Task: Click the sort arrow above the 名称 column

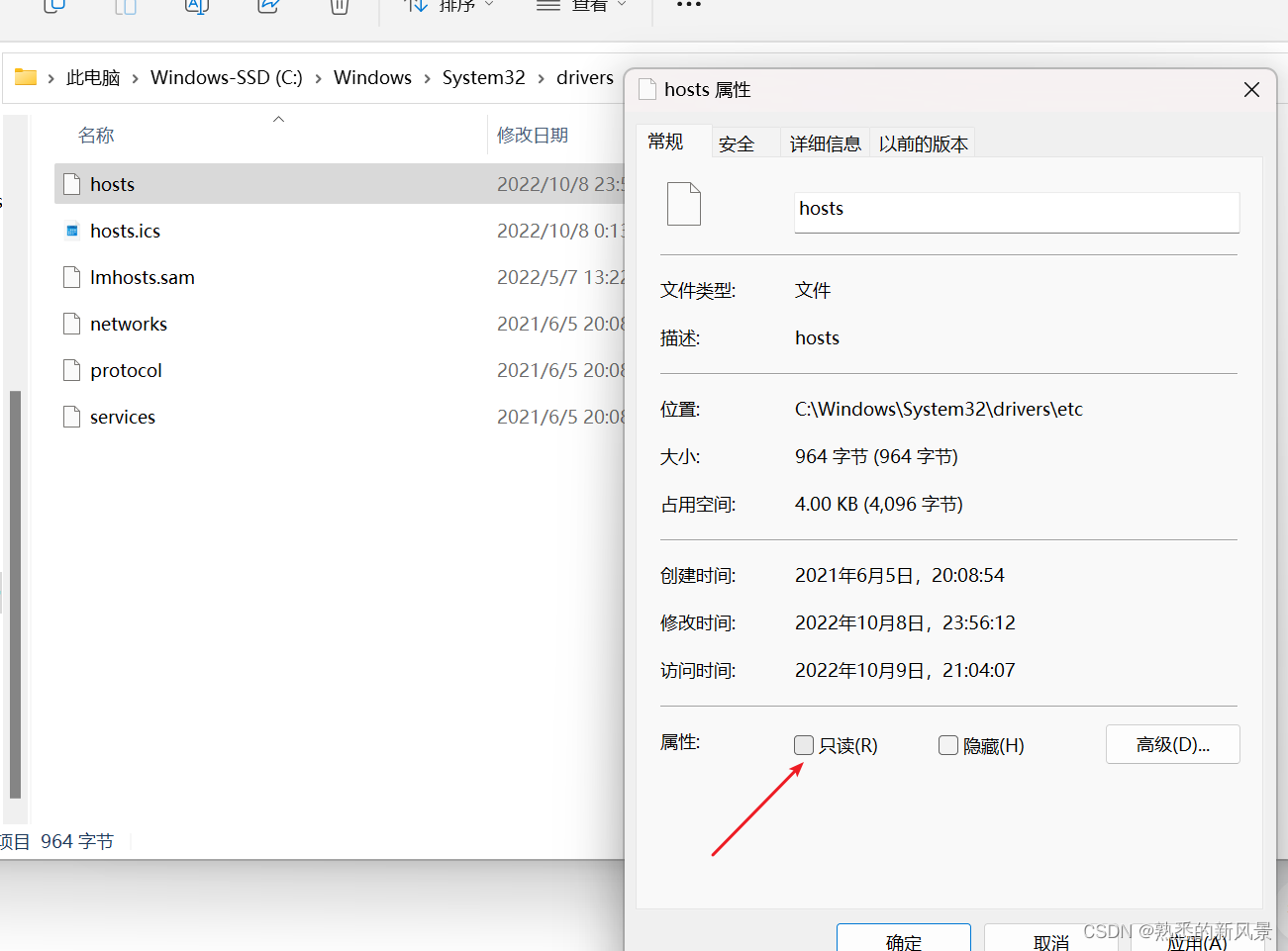Action: (x=278, y=119)
